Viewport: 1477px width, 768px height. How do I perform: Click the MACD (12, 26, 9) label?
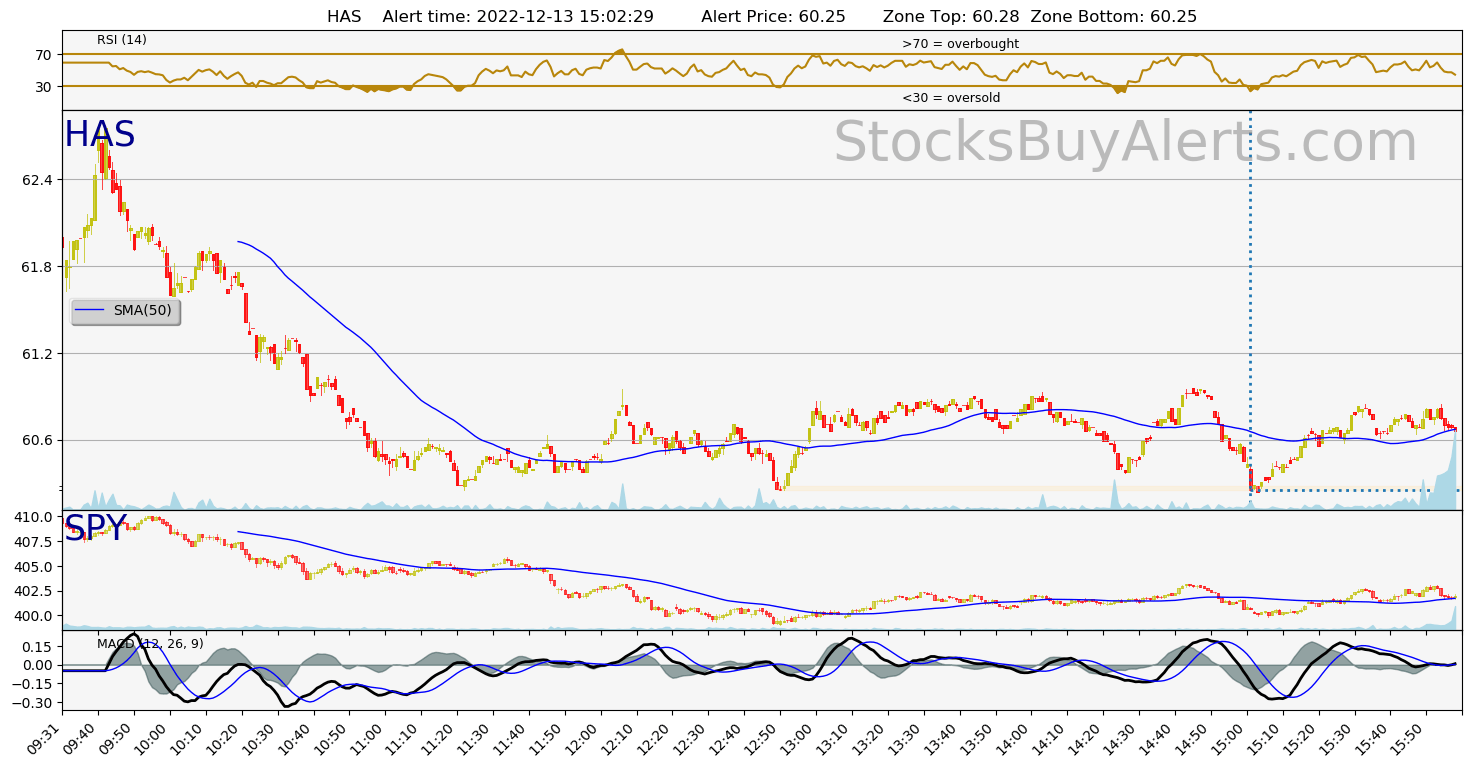tap(150, 644)
